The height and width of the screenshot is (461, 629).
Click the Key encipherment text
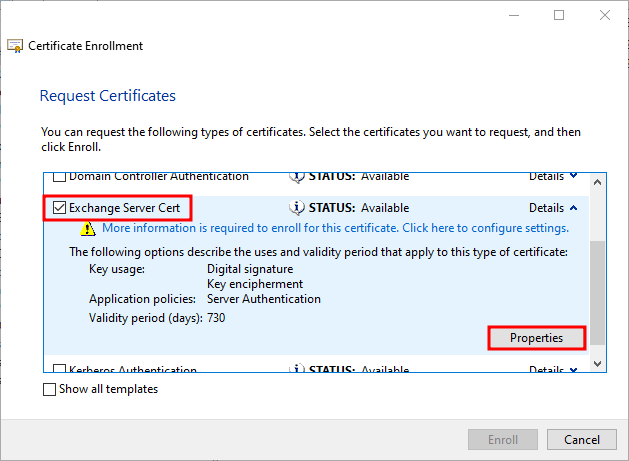pos(255,284)
